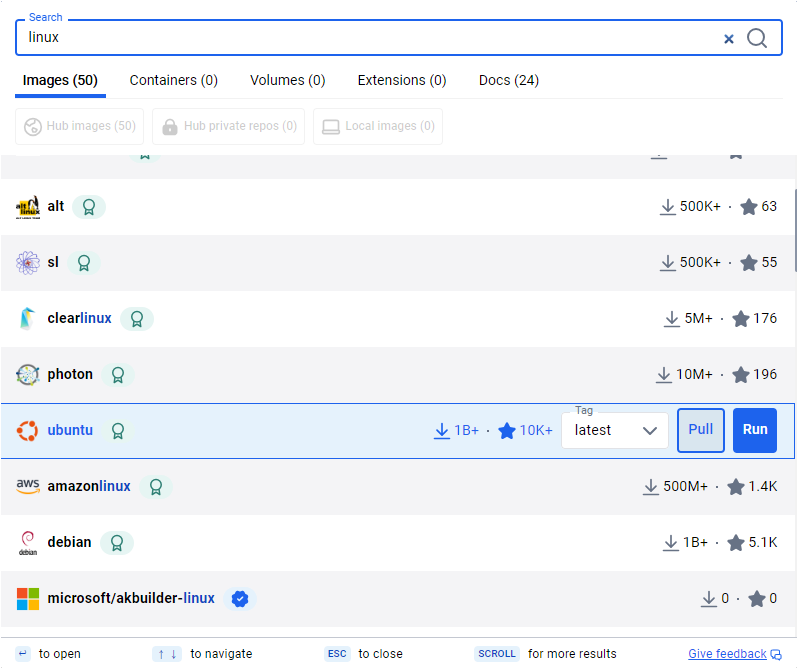Click the 500M+ download count of amazonlinux

point(686,487)
